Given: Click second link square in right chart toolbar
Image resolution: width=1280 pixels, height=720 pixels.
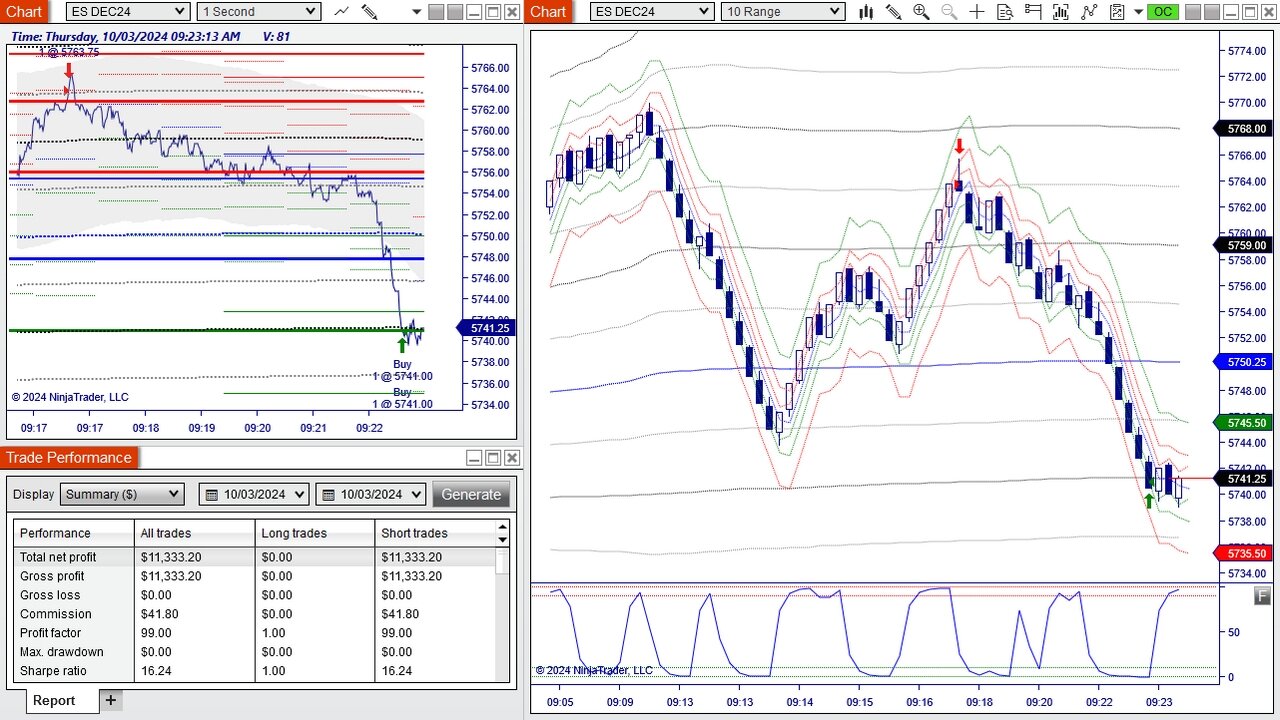Looking at the screenshot, I should tap(1212, 12).
